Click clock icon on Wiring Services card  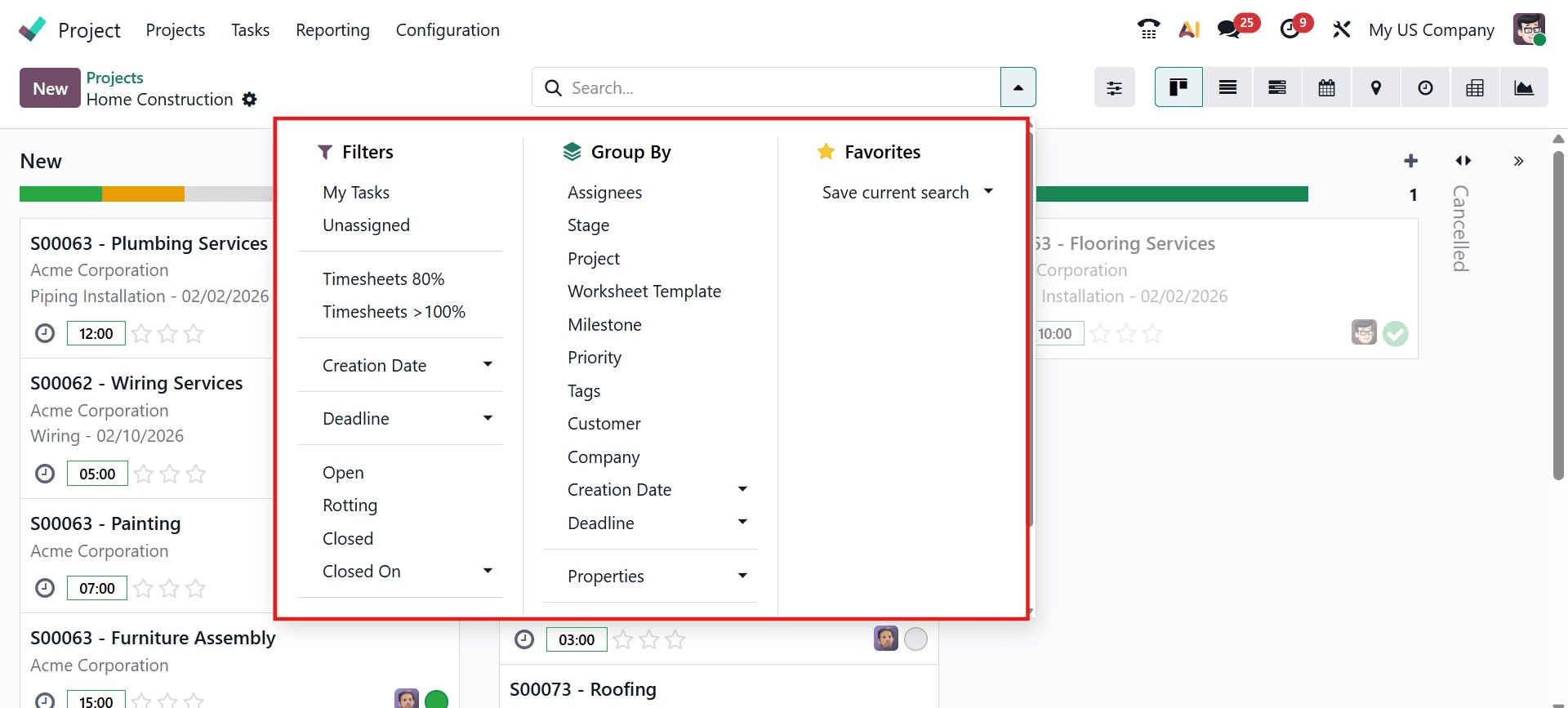click(x=45, y=474)
